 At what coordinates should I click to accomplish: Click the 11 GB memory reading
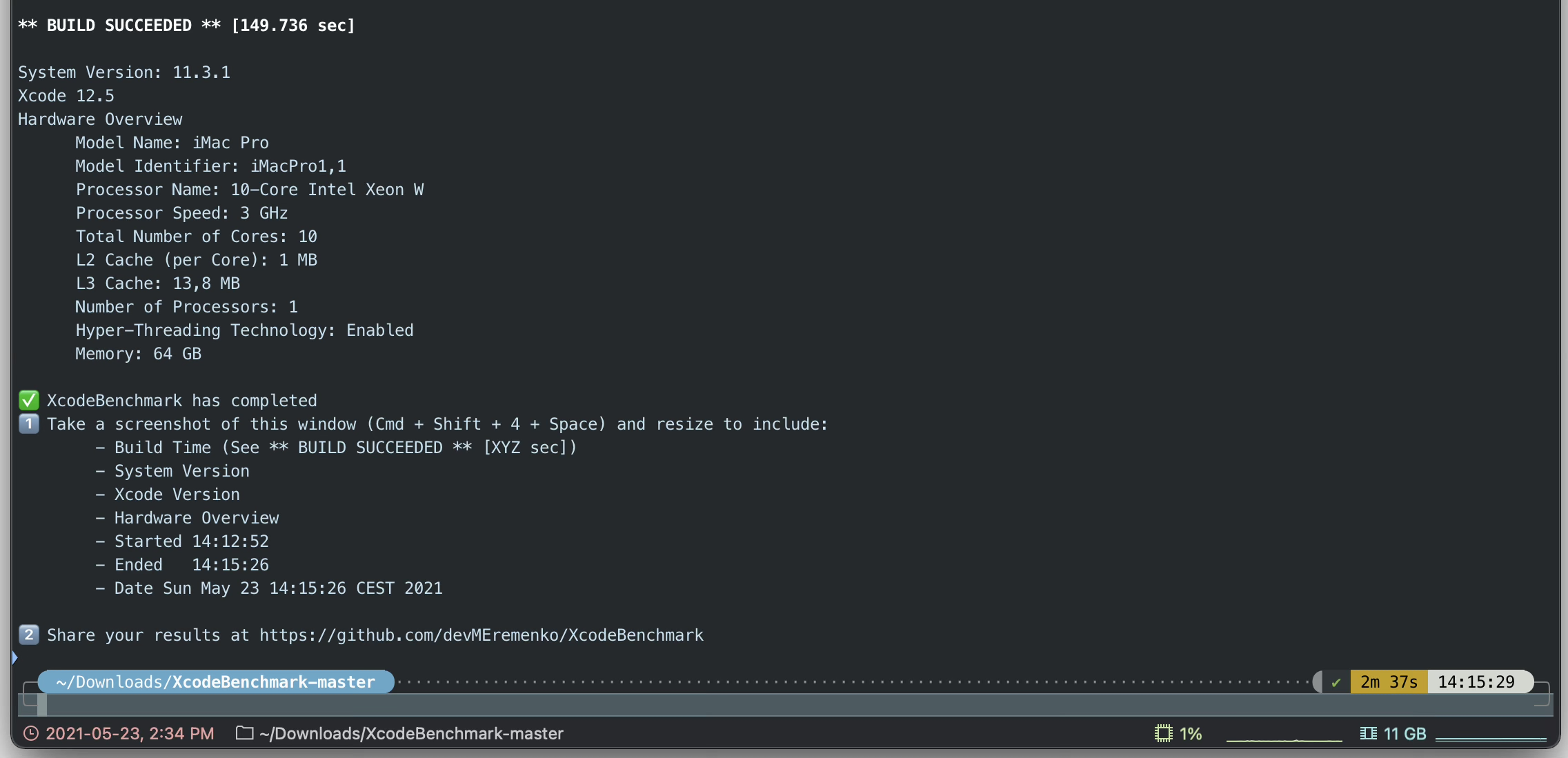(1405, 733)
